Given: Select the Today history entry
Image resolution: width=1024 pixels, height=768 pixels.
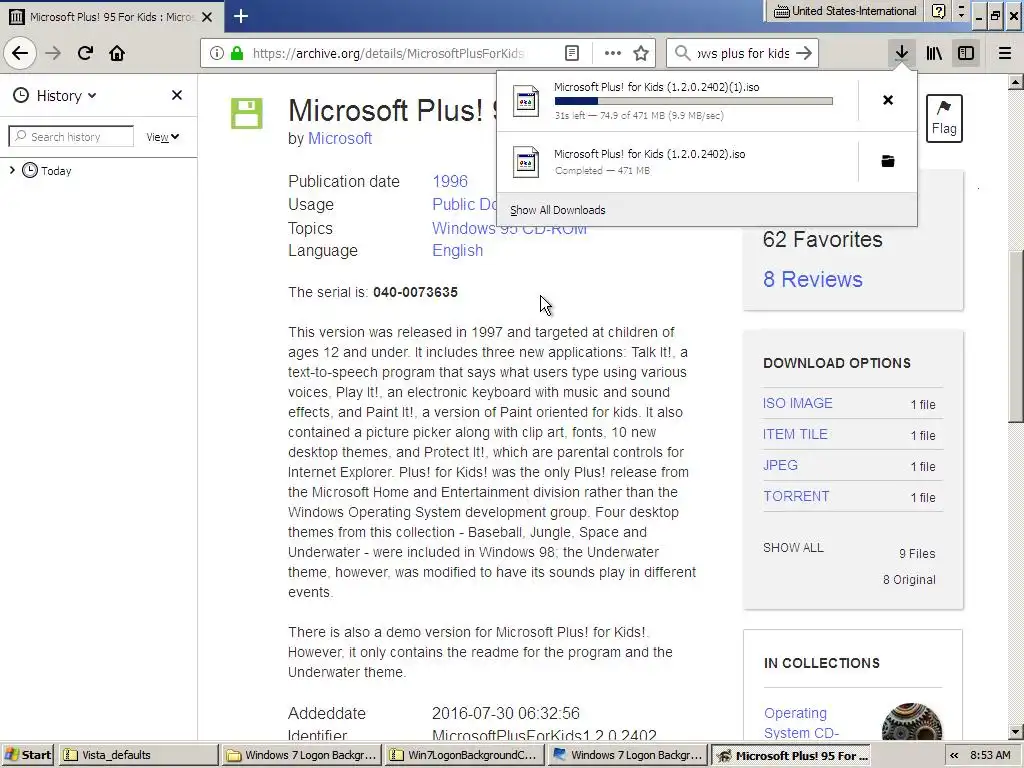Looking at the screenshot, I should (x=56, y=171).
